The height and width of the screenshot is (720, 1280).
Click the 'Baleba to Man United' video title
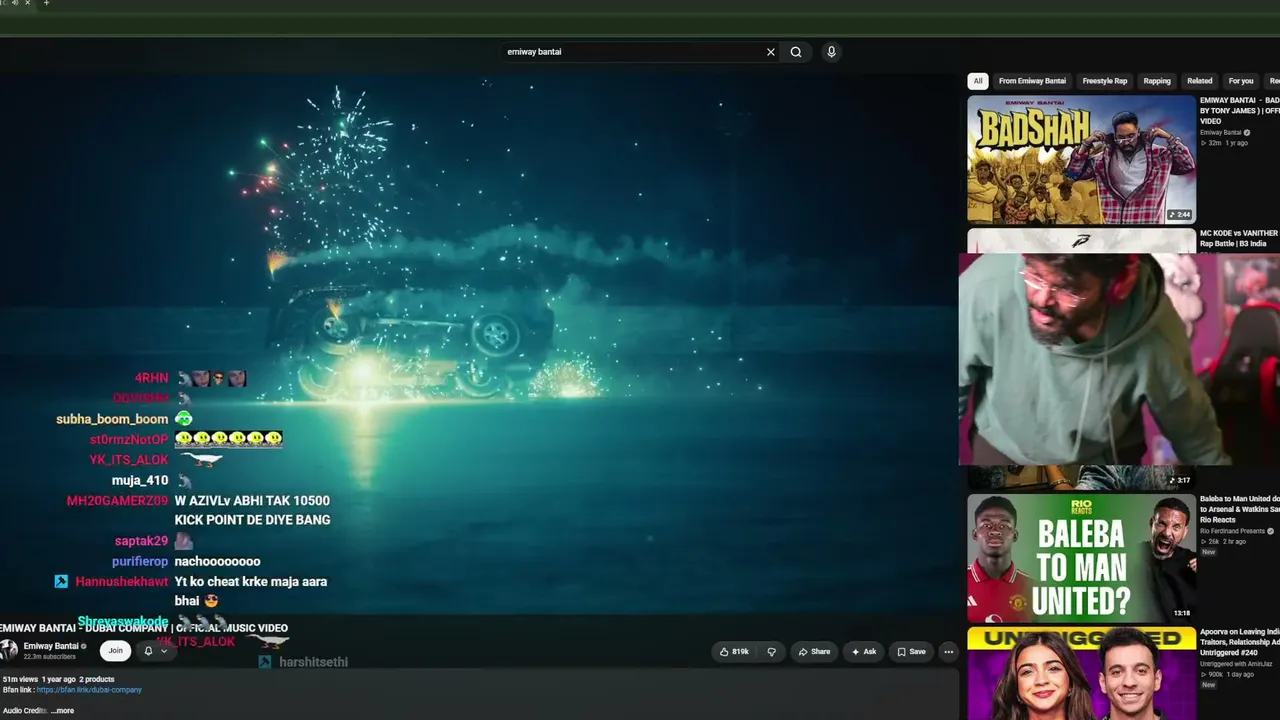1240,509
